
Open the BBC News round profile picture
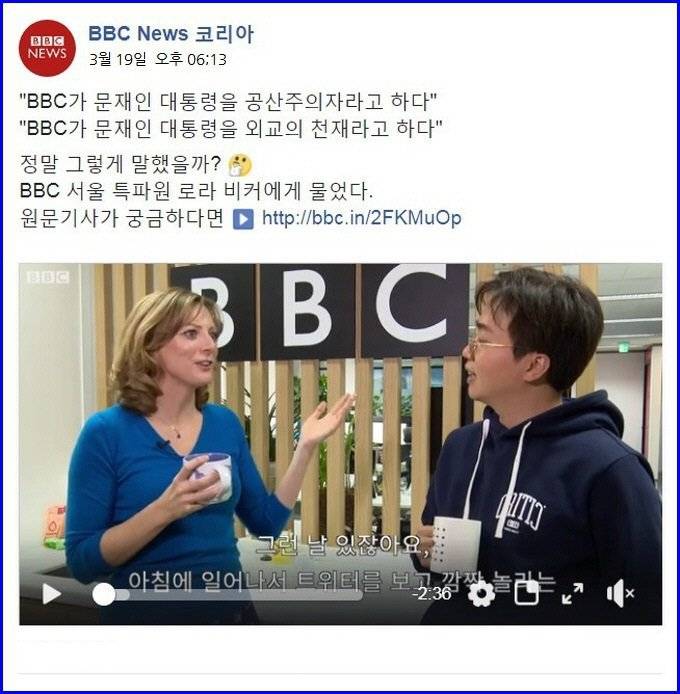coord(47,48)
